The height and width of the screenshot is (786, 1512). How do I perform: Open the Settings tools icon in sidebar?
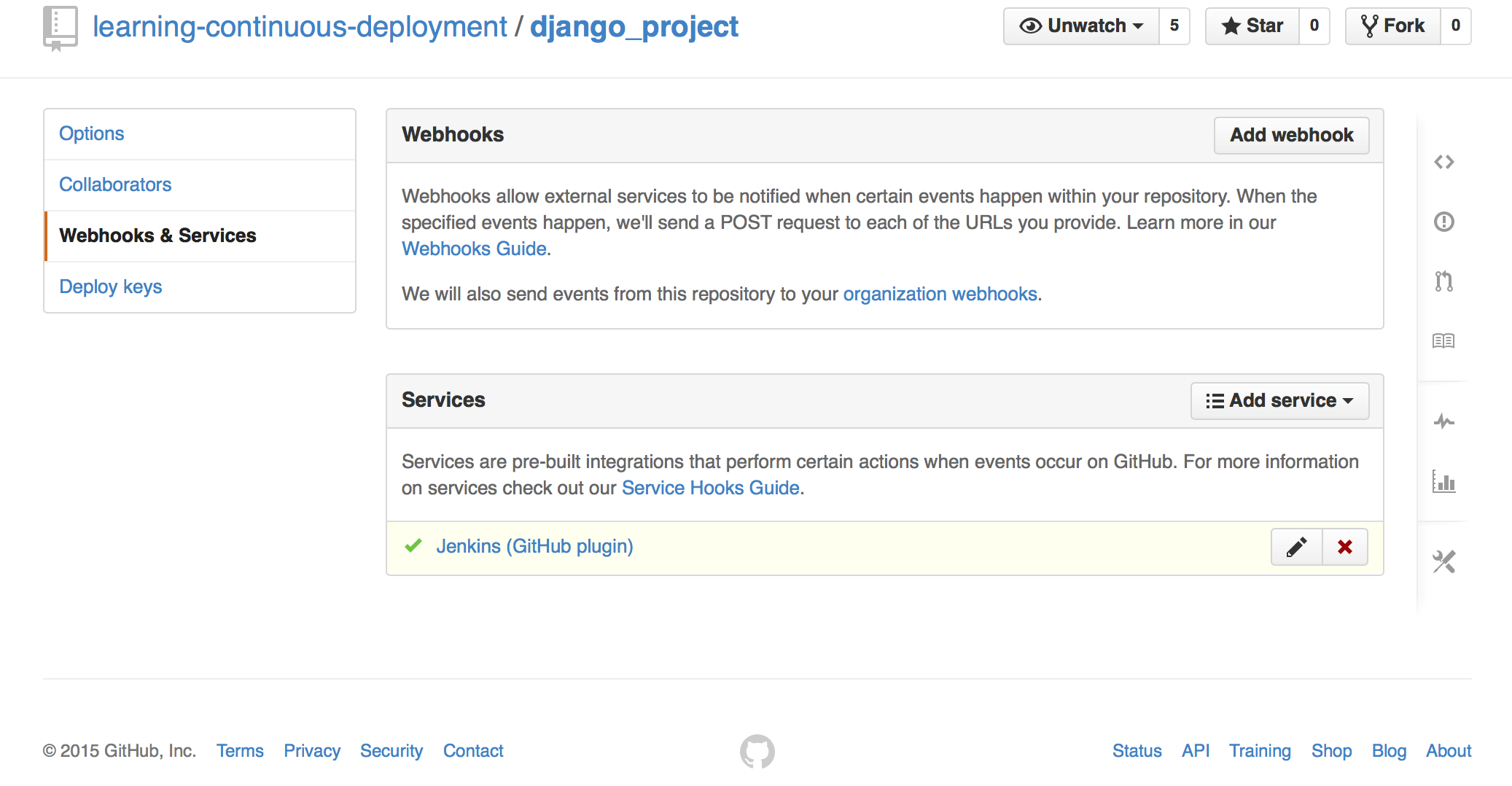click(x=1443, y=561)
